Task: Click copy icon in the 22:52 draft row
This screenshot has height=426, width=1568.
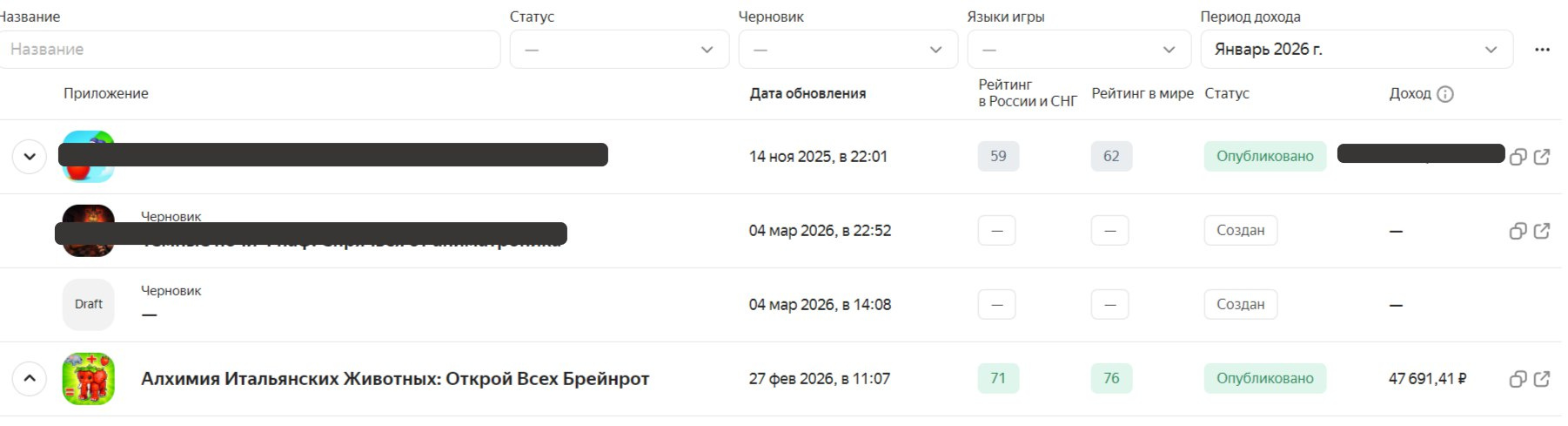Action: tap(1518, 231)
